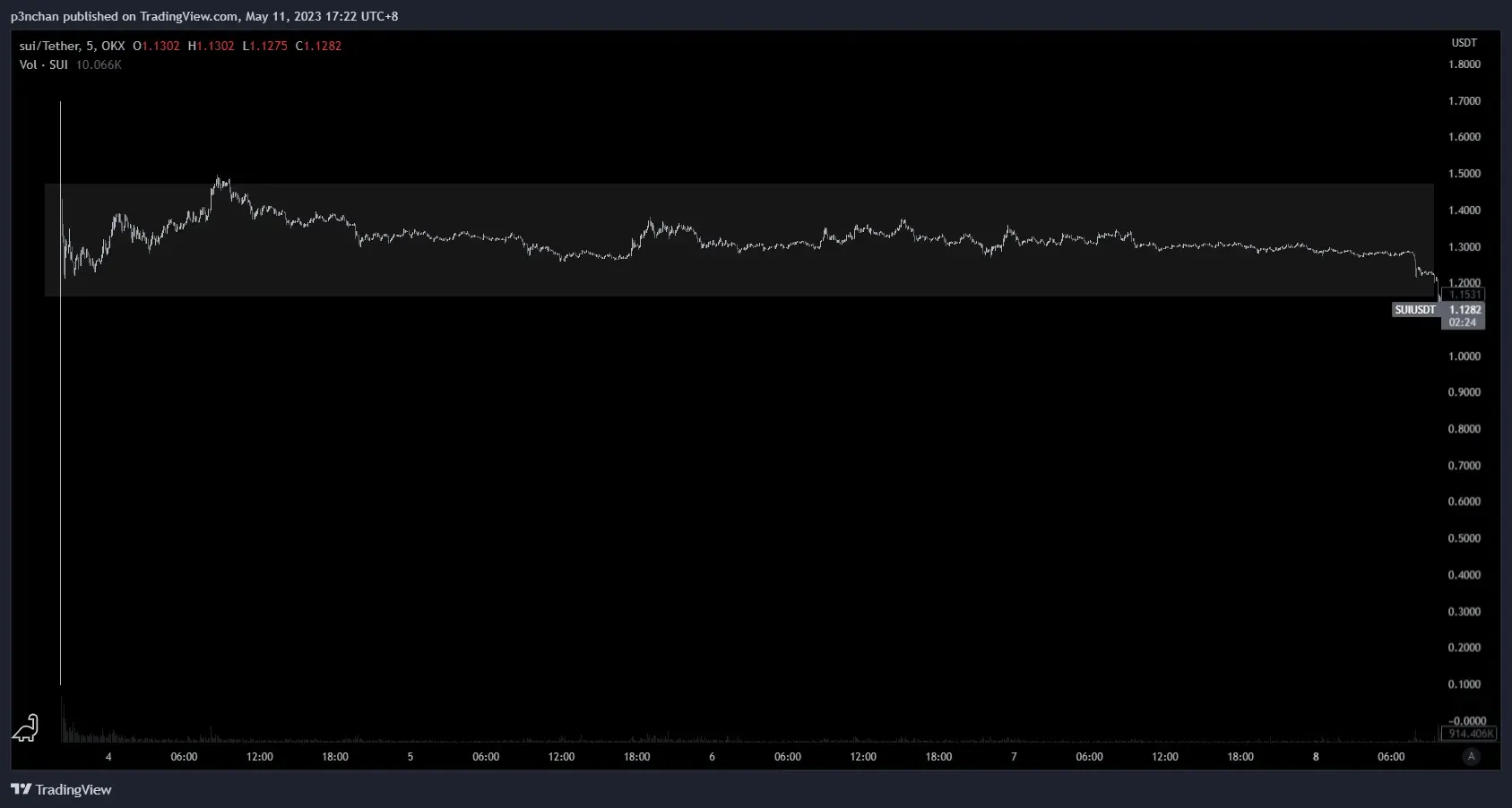This screenshot has width=1512, height=808.
Task: Click the SUIUSDT price label tag
Action: coord(1415,309)
